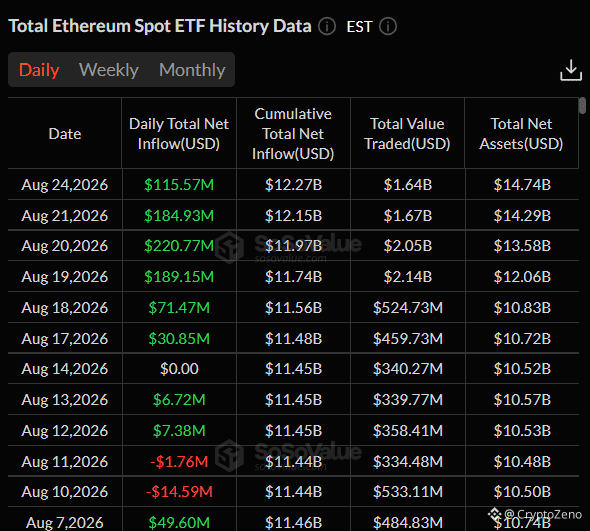The height and width of the screenshot is (531, 590).
Task: Click the Aug 11,2026 date cell
Action: 65,462
